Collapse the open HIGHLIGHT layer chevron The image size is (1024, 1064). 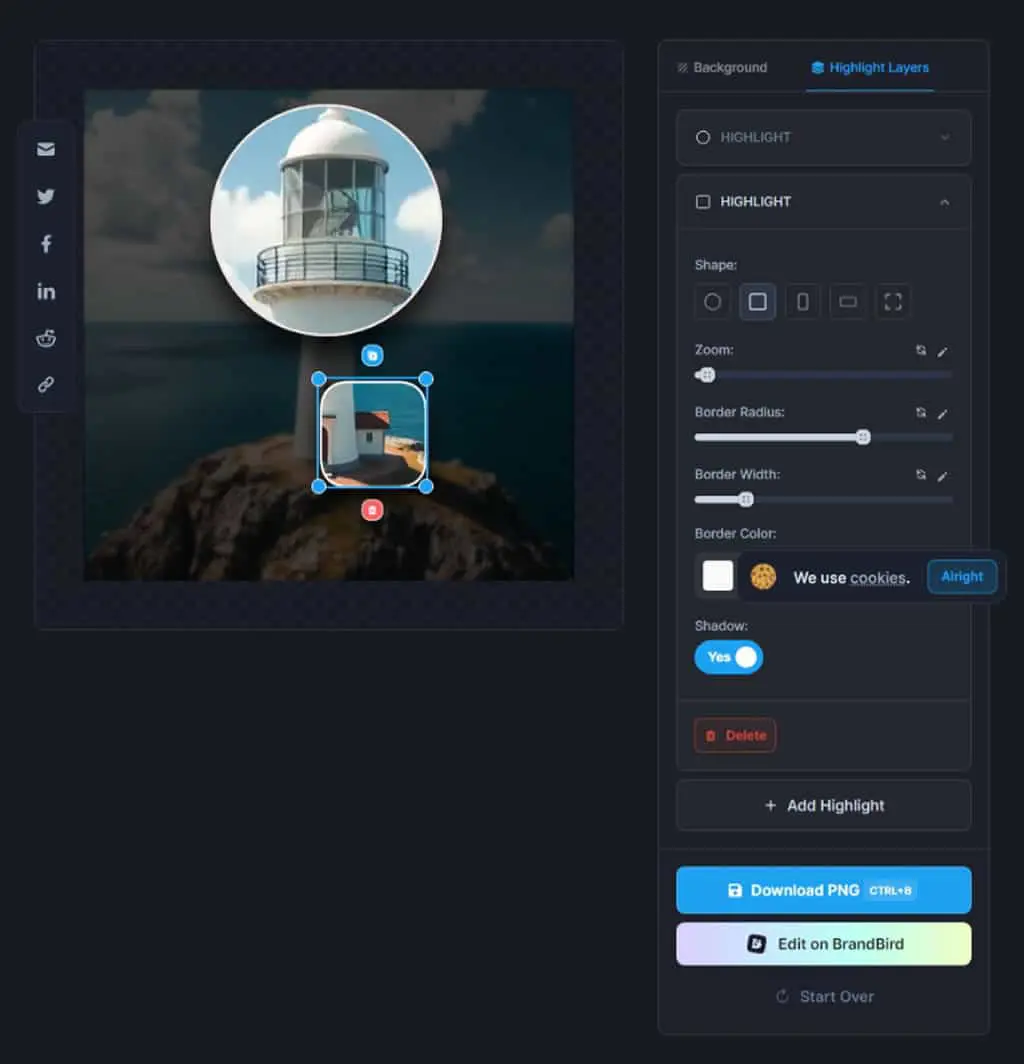click(945, 202)
